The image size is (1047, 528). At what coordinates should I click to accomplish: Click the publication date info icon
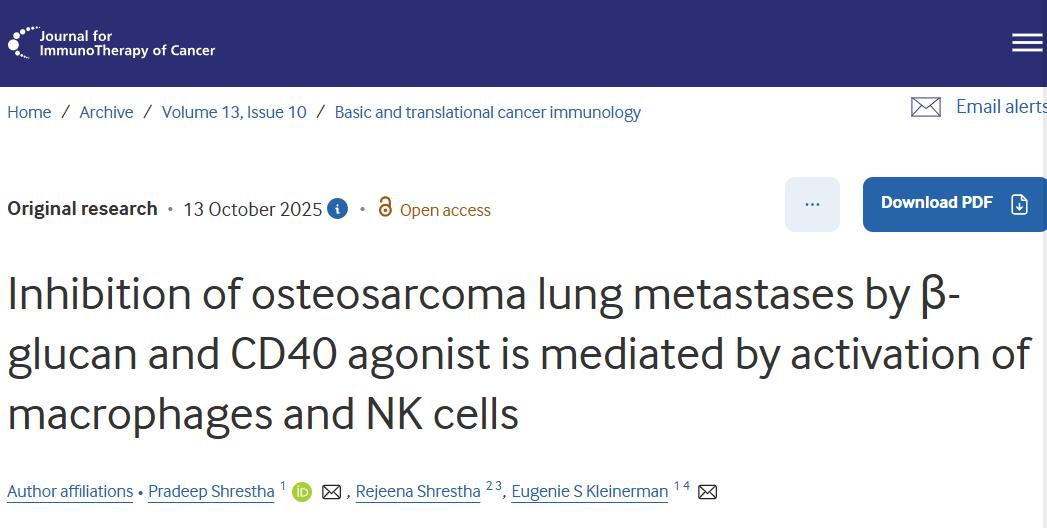point(338,209)
